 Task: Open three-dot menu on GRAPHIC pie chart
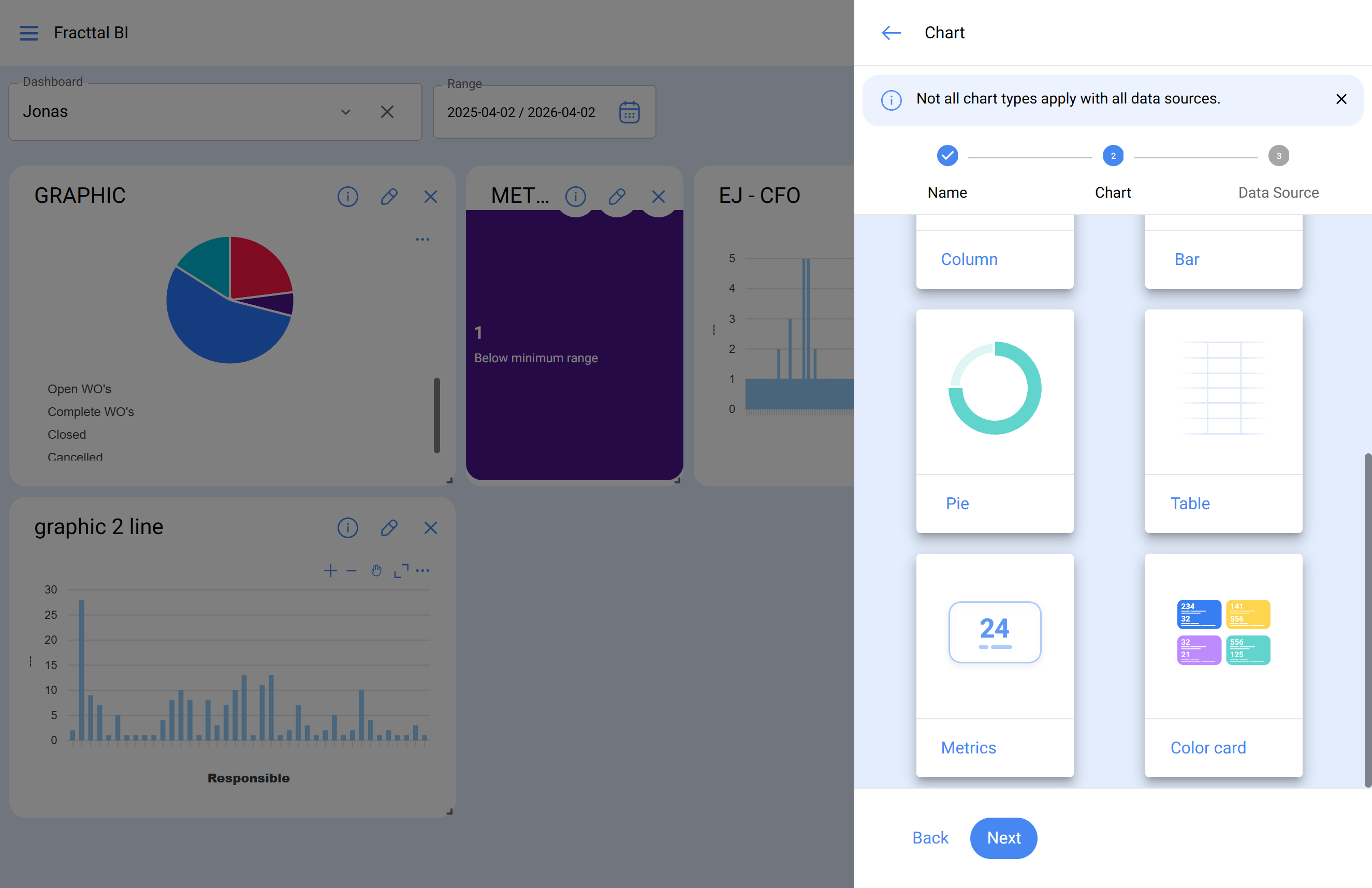pyautogui.click(x=422, y=239)
